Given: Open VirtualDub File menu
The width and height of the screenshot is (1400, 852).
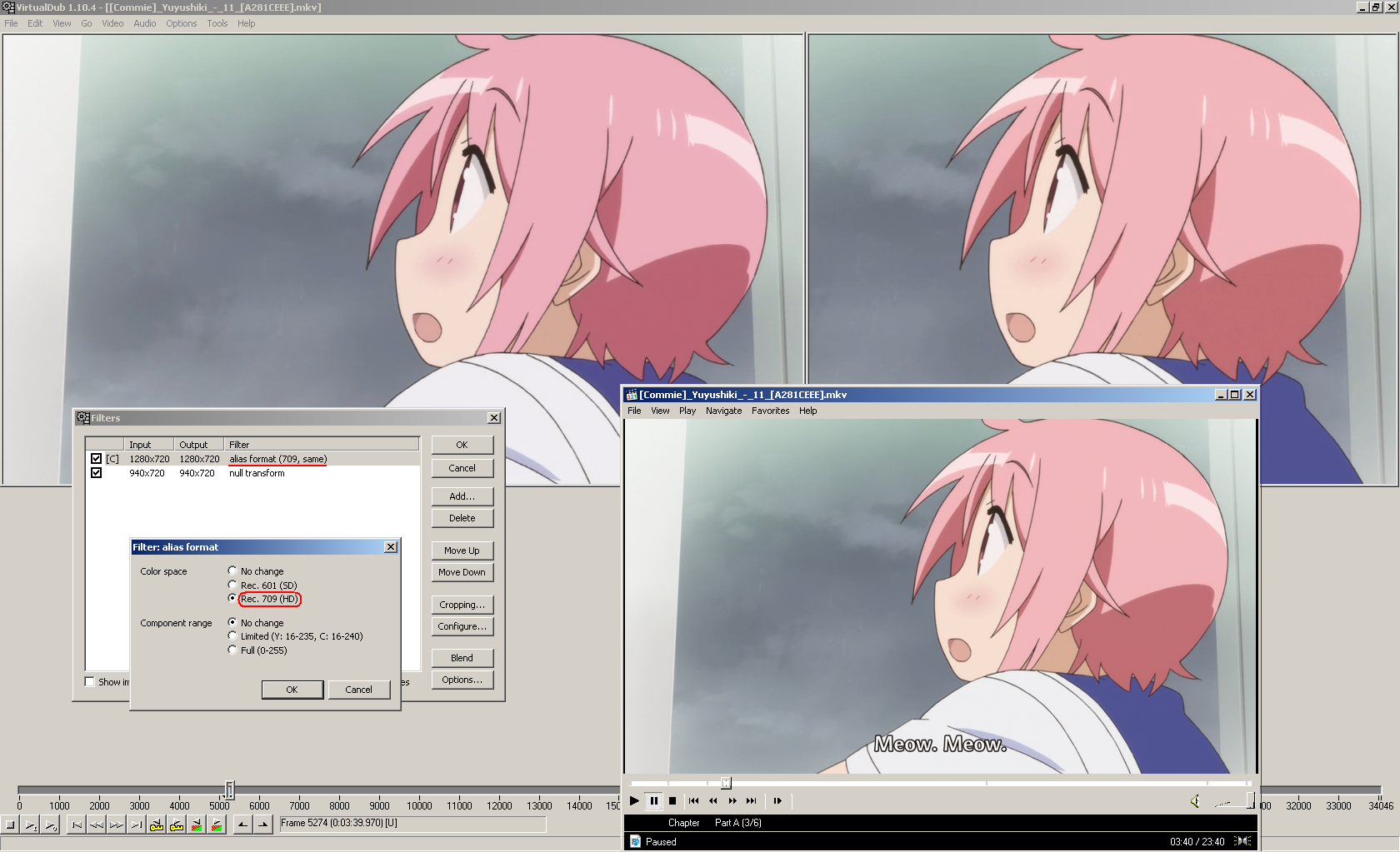Looking at the screenshot, I should (11, 23).
